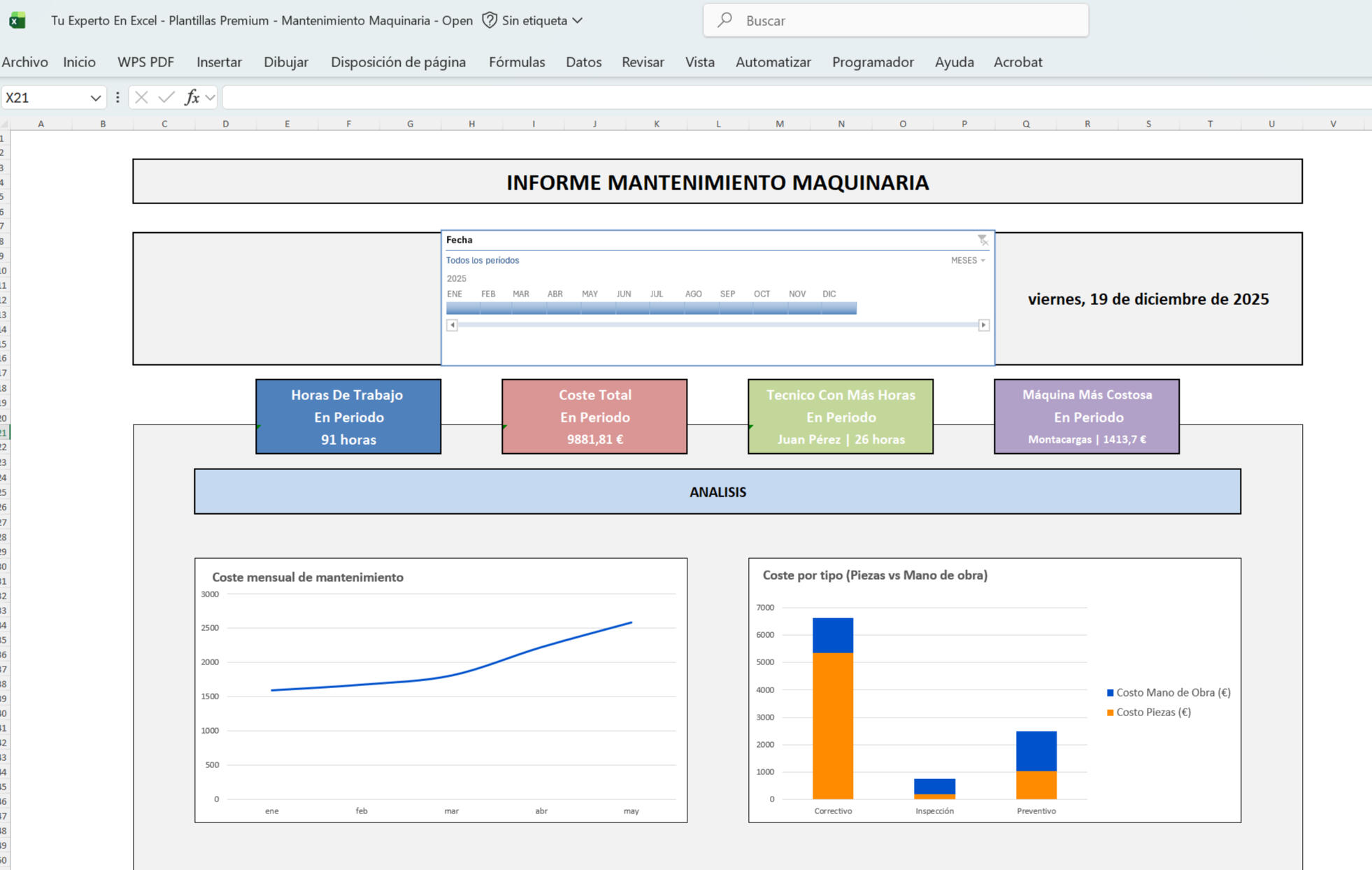Click the Insert Function (fx) icon

pos(193,97)
